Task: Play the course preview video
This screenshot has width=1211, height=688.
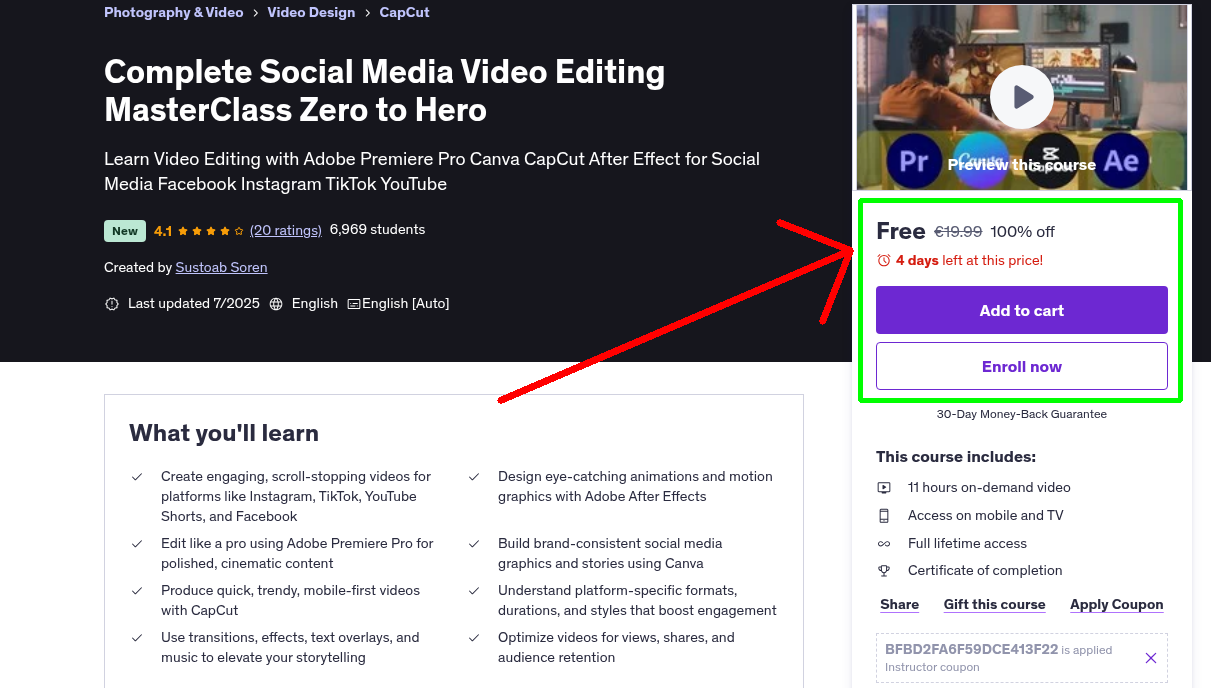Action: tap(1021, 97)
